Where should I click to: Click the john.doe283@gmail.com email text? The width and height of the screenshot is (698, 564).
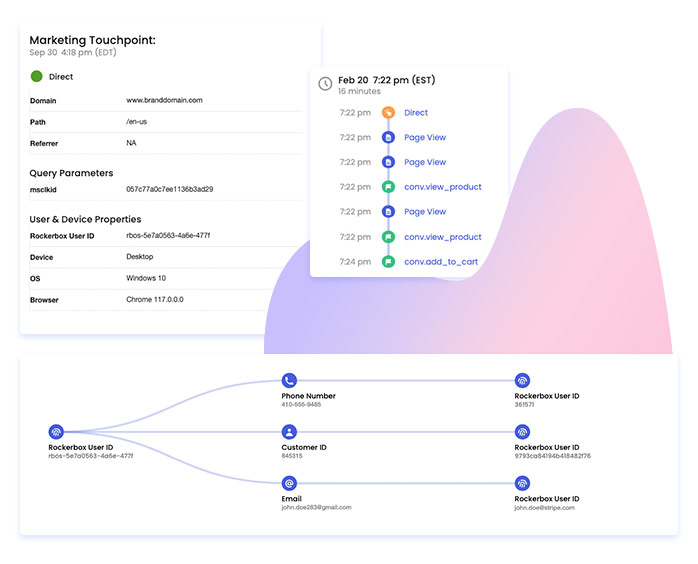[316, 508]
